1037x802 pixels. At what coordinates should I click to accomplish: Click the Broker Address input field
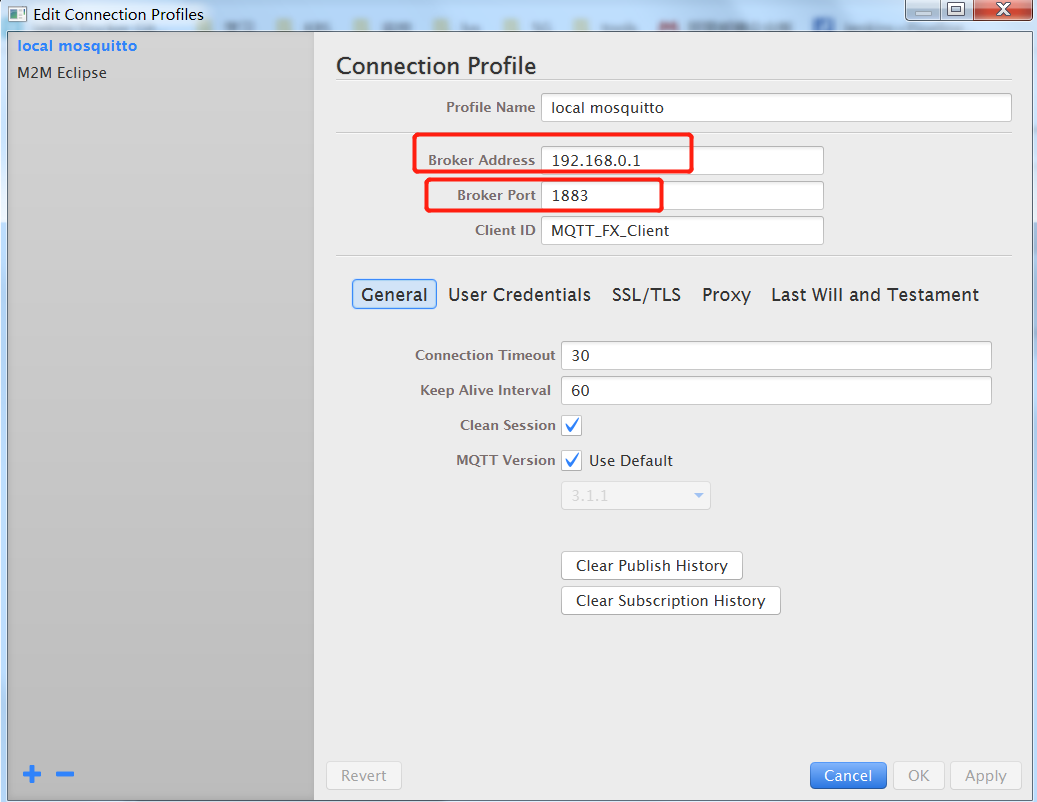click(x=682, y=160)
